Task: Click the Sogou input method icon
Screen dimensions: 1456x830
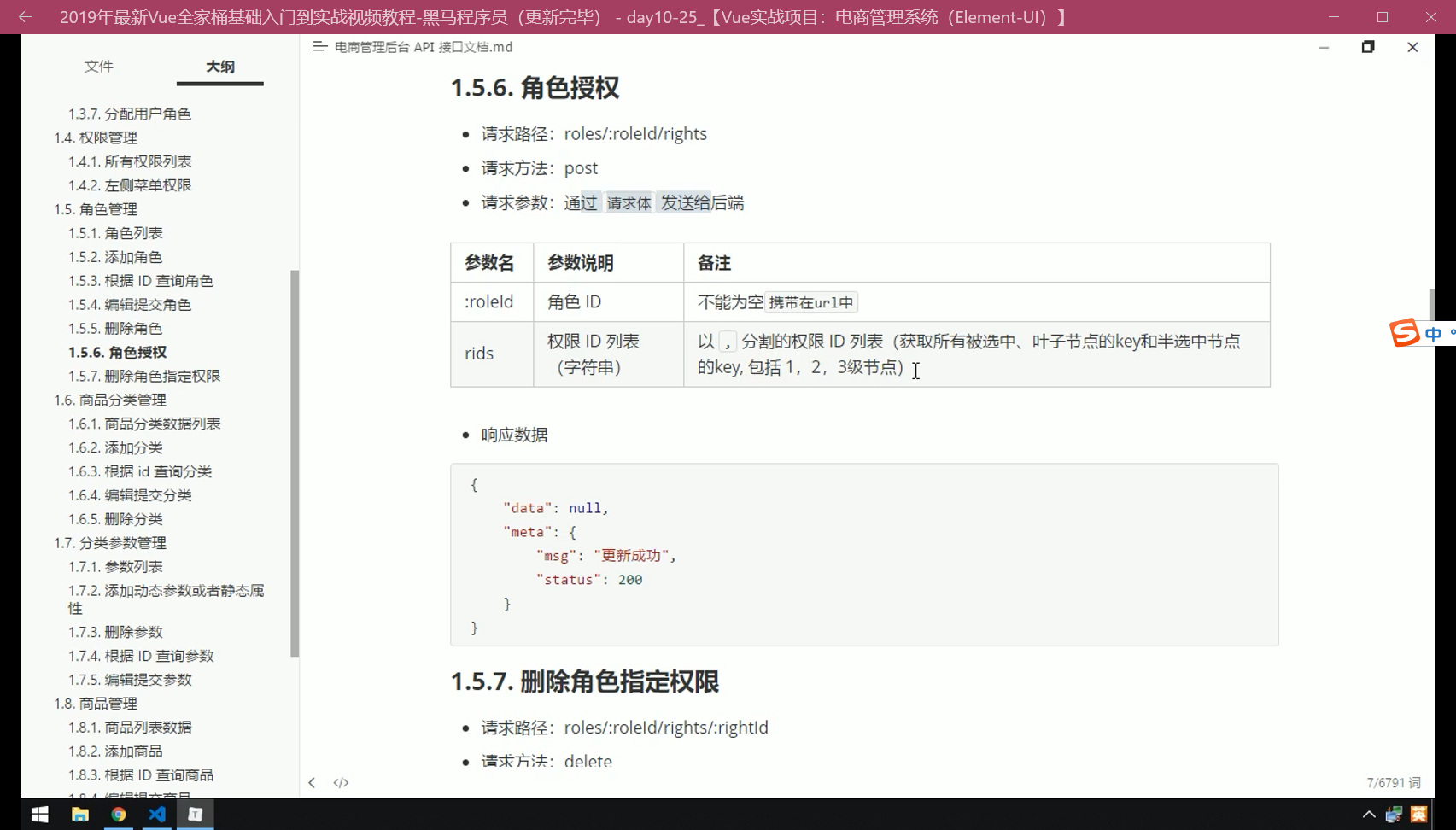Action: click(x=1405, y=333)
